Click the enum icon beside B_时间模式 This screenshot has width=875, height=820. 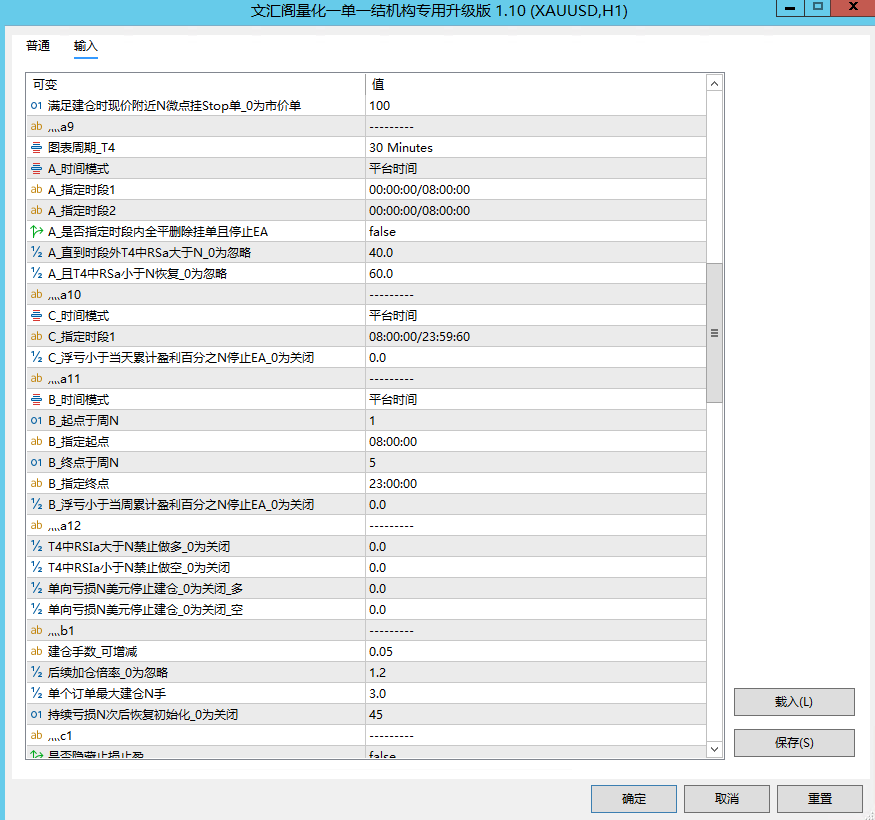pos(36,400)
